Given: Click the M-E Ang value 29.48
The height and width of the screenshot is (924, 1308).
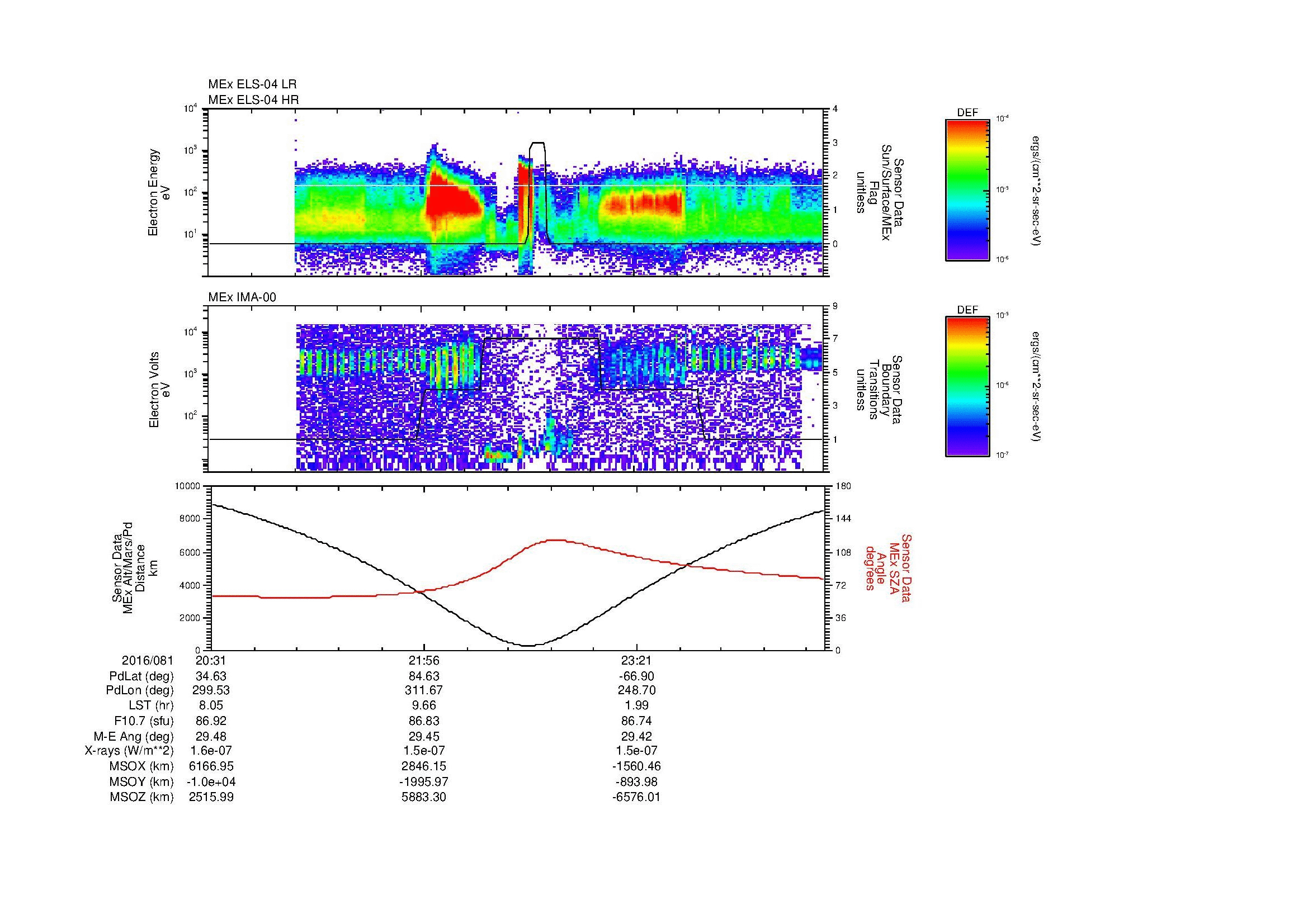Looking at the screenshot, I should pos(211,736).
